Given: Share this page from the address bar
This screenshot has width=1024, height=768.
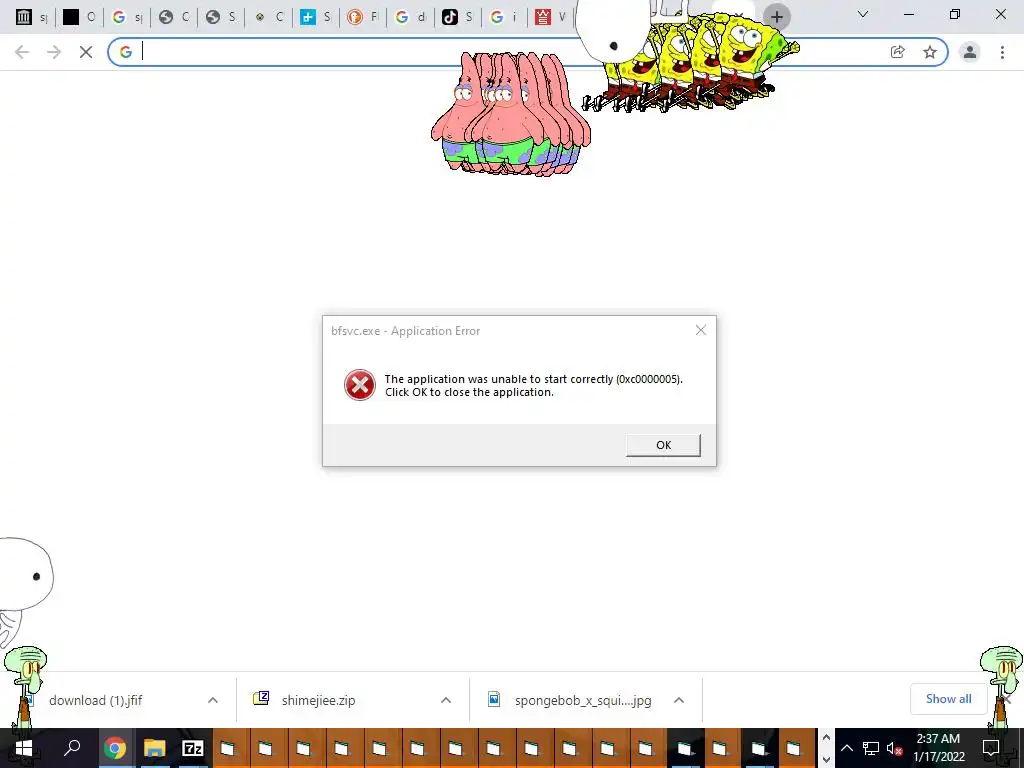Looking at the screenshot, I should tap(898, 52).
